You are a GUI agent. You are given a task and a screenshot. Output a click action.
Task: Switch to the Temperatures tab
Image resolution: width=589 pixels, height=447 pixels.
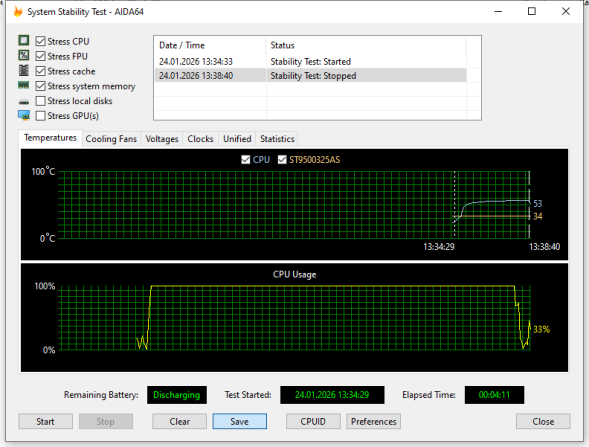click(x=50, y=138)
